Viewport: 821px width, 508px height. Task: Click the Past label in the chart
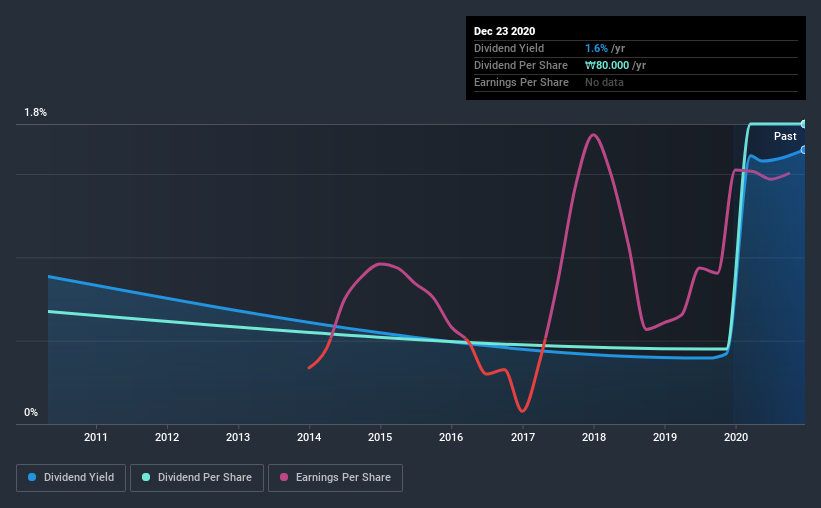pos(785,136)
